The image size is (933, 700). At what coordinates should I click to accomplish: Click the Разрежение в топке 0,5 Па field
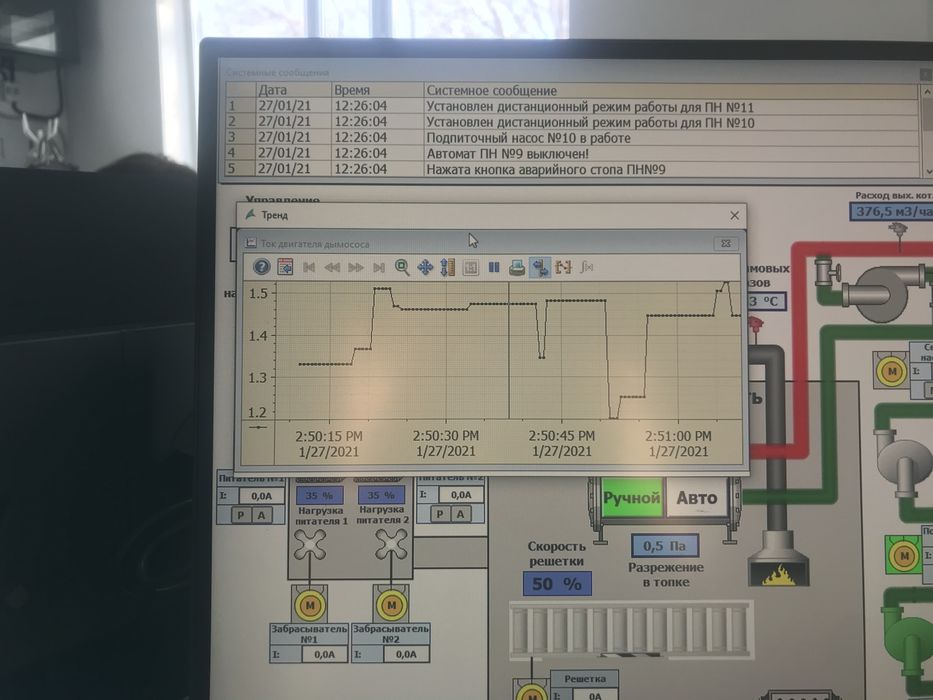(x=665, y=545)
